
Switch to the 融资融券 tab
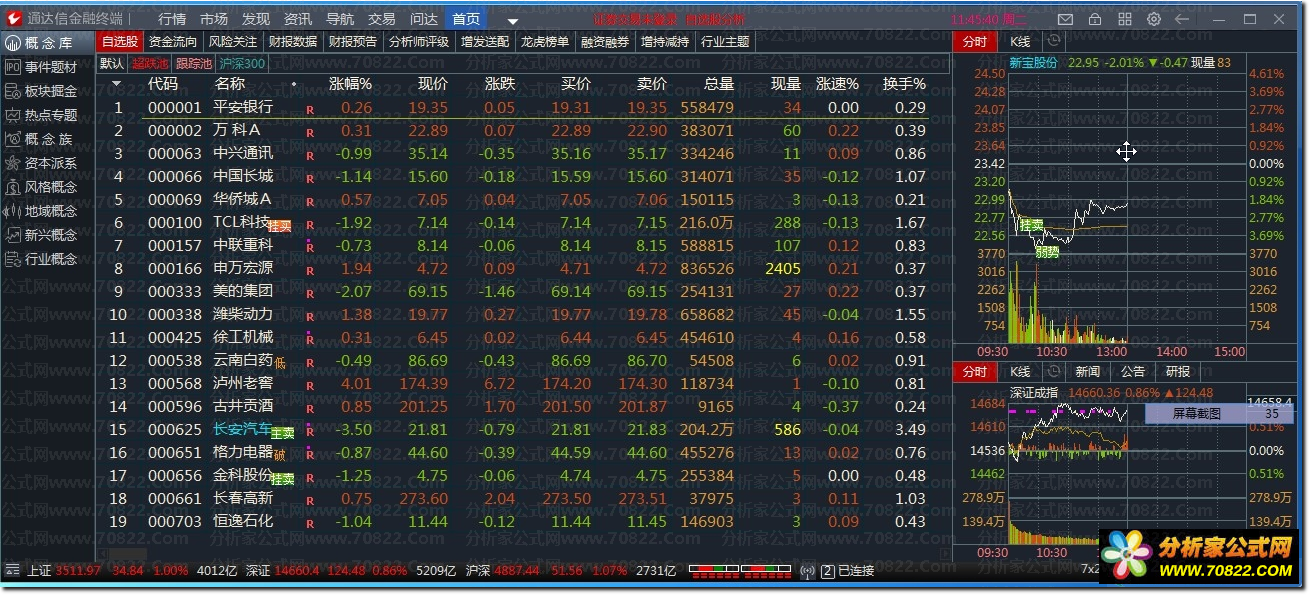click(x=606, y=41)
